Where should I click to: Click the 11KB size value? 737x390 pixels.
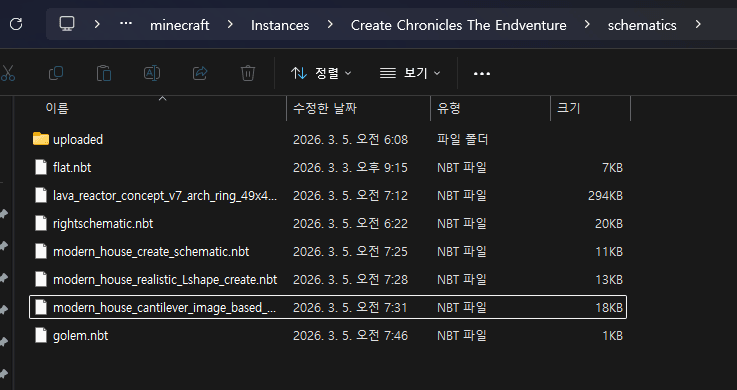609,251
